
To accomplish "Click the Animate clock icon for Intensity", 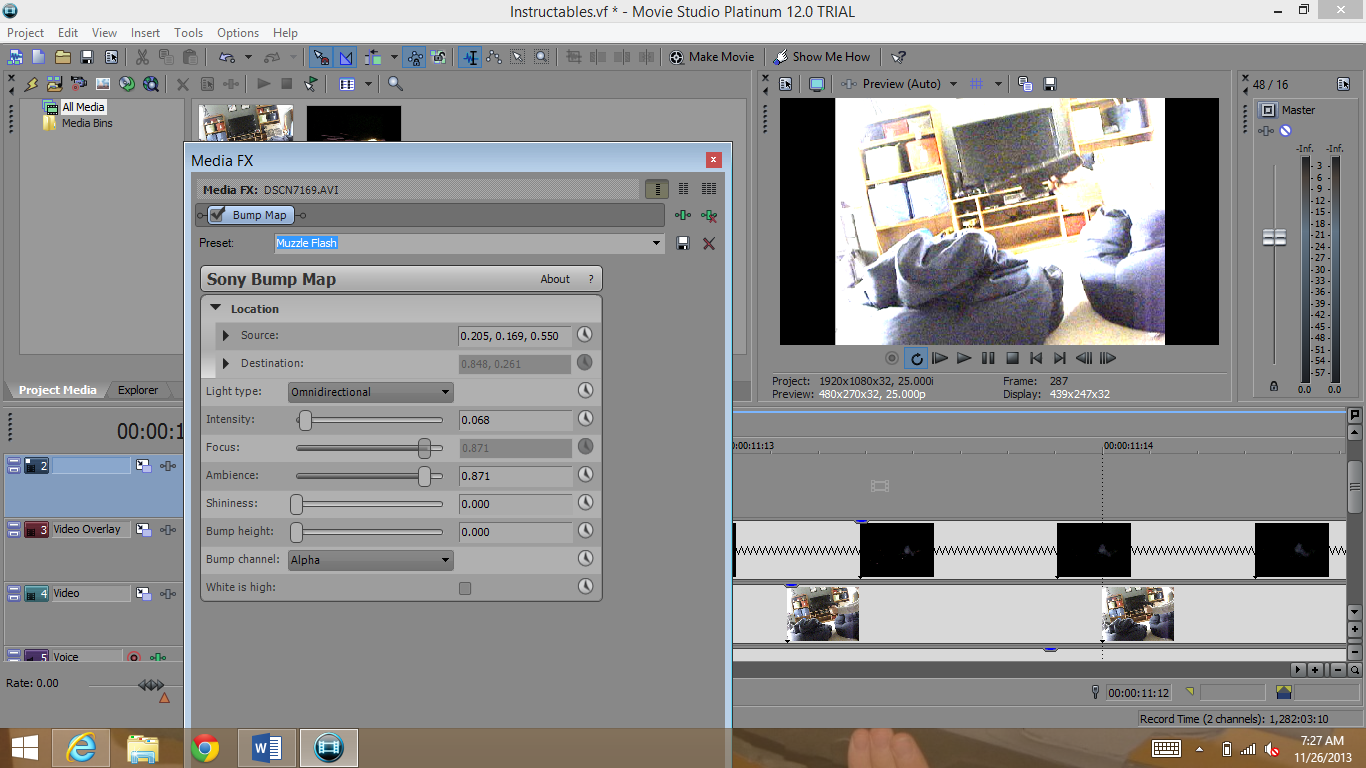I will coord(585,419).
